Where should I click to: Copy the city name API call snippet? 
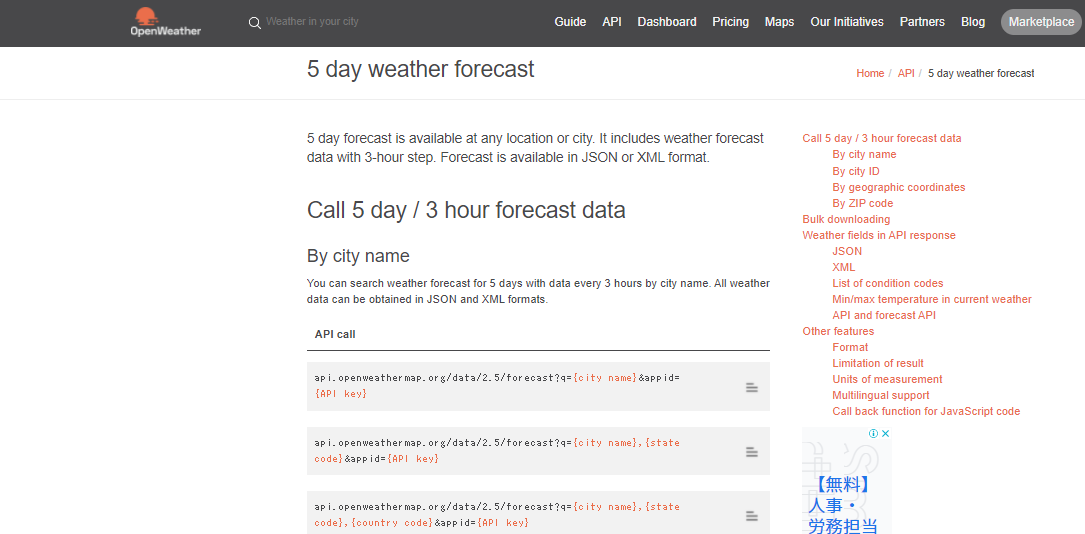point(751,388)
